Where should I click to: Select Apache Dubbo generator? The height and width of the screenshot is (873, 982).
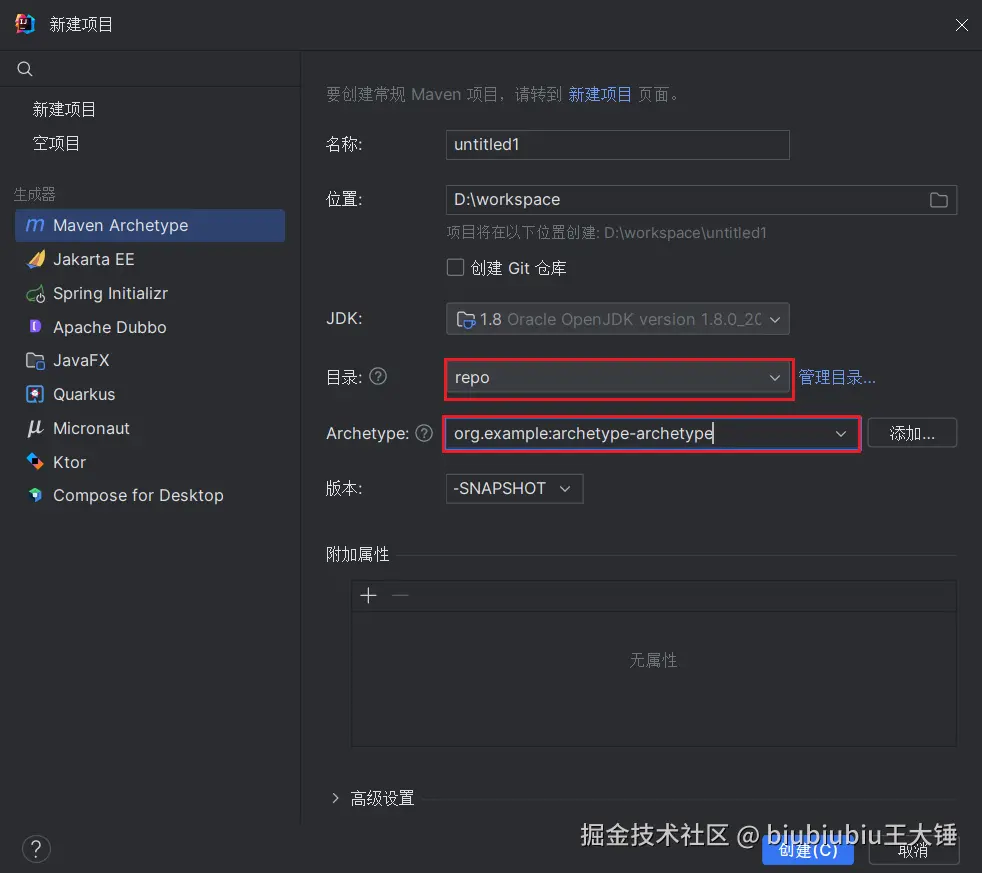(x=150, y=327)
